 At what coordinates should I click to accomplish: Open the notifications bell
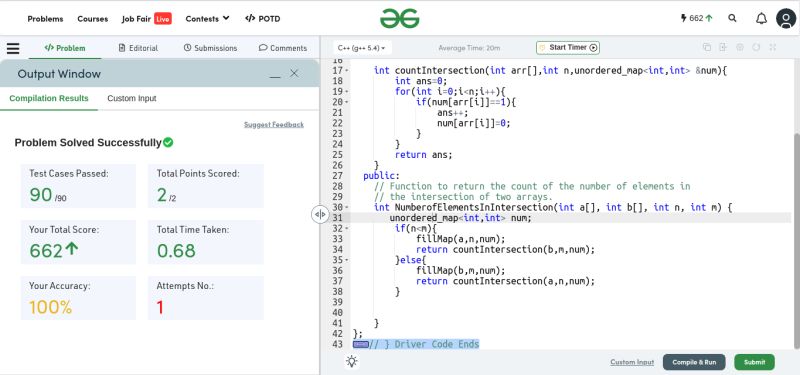[x=761, y=18]
